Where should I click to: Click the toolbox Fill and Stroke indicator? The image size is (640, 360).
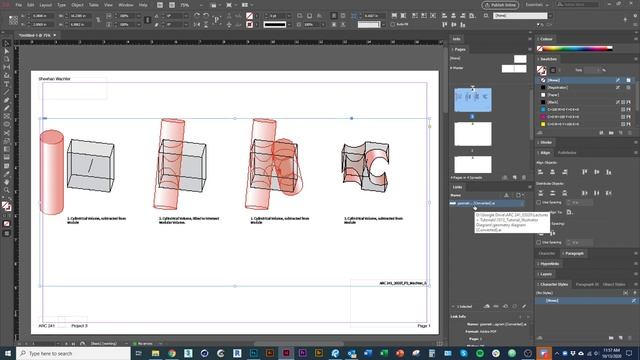click(x=6, y=206)
